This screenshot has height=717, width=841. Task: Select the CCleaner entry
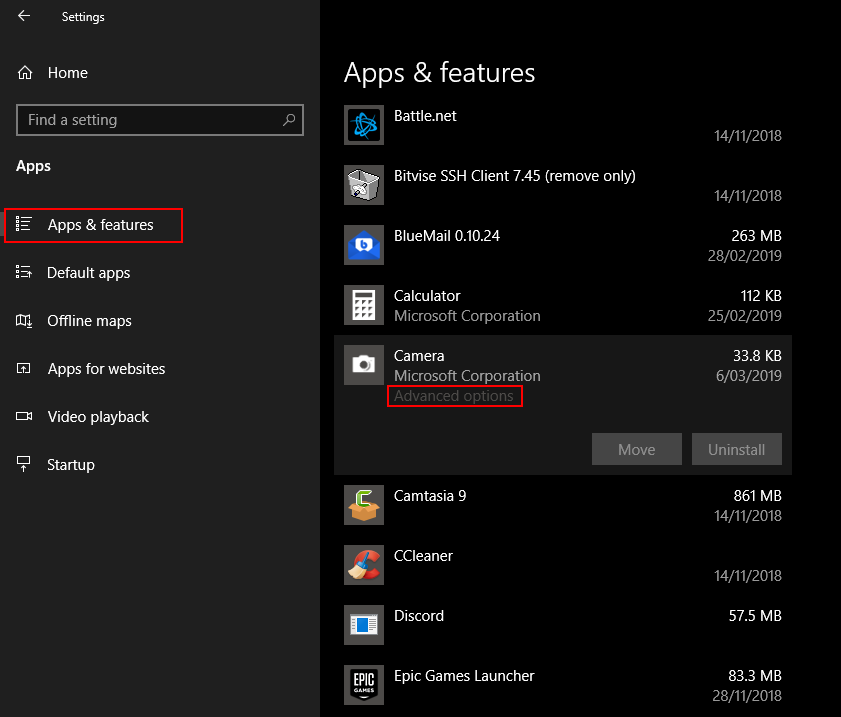[x=423, y=556]
